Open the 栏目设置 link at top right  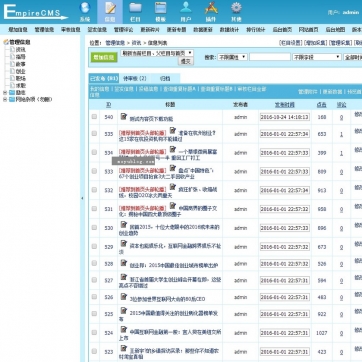pyautogui.click(x=290, y=43)
